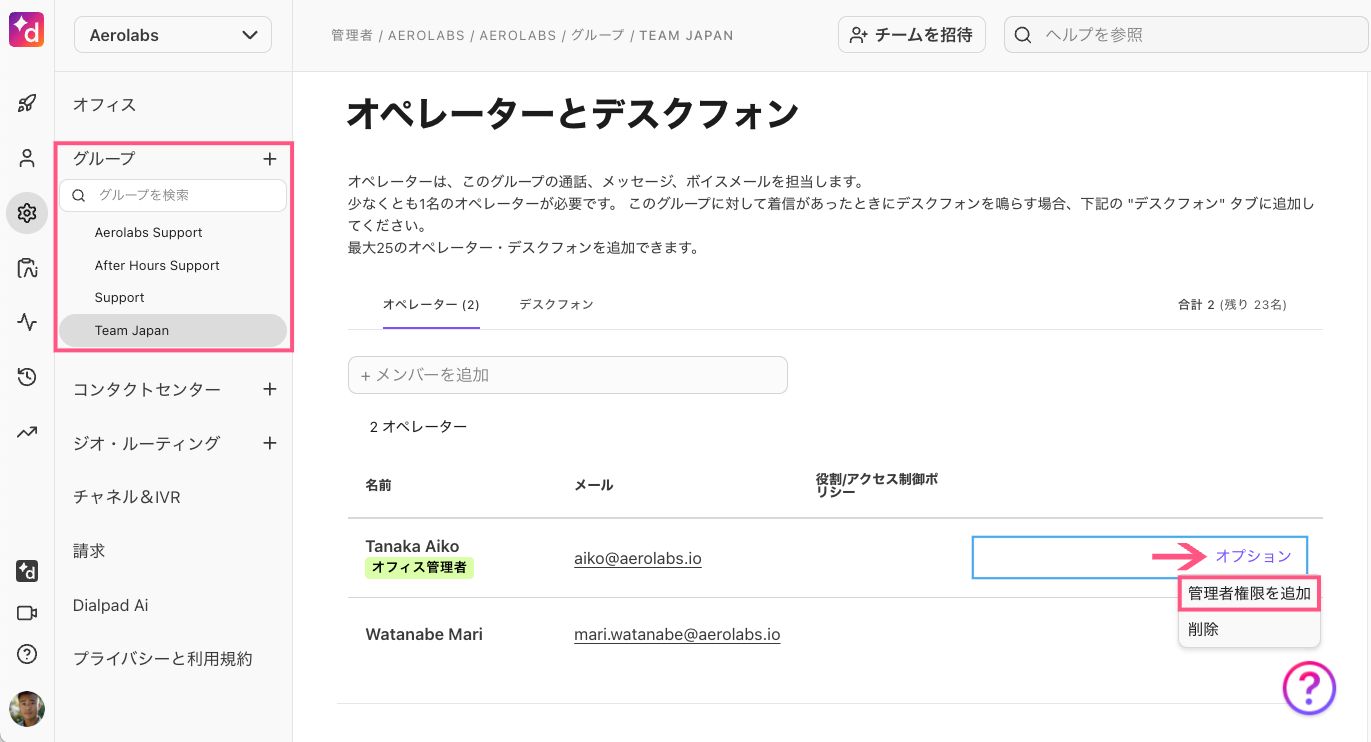The height and width of the screenshot is (742, 1371).
Task: Click the invite team button
Action: (x=912, y=35)
